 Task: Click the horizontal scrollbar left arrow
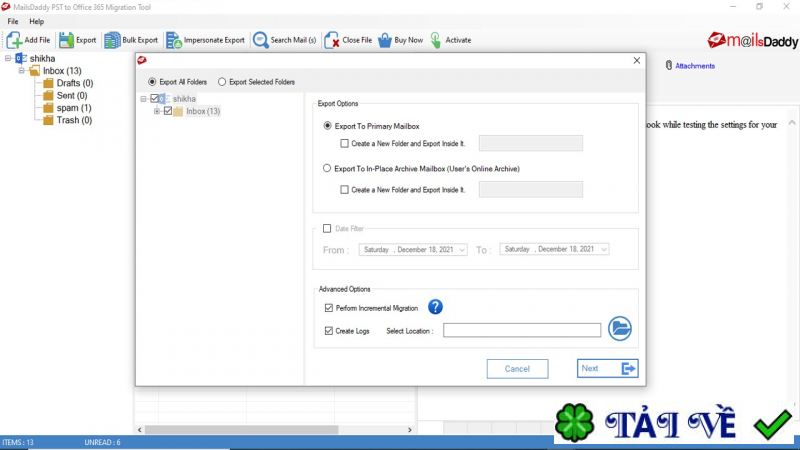pyautogui.click(x=139, y=430)
